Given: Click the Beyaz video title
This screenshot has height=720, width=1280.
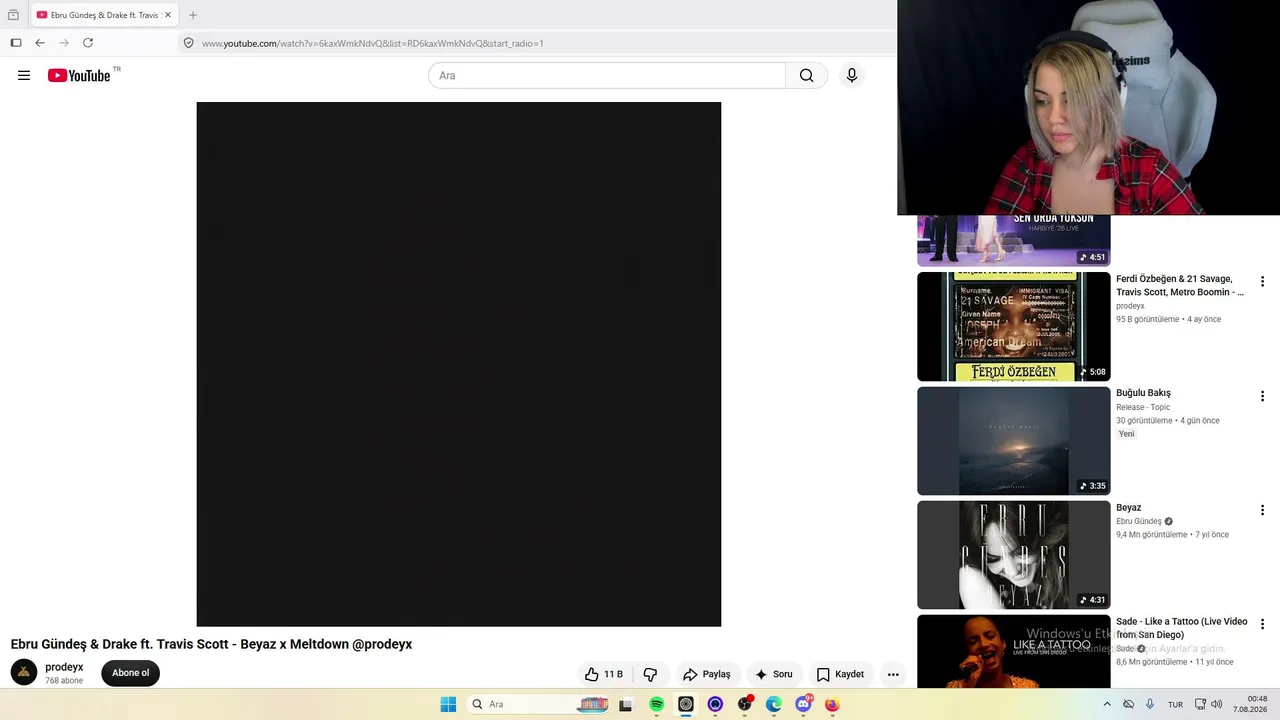Looking at the screenshot, I should 1129,507.
